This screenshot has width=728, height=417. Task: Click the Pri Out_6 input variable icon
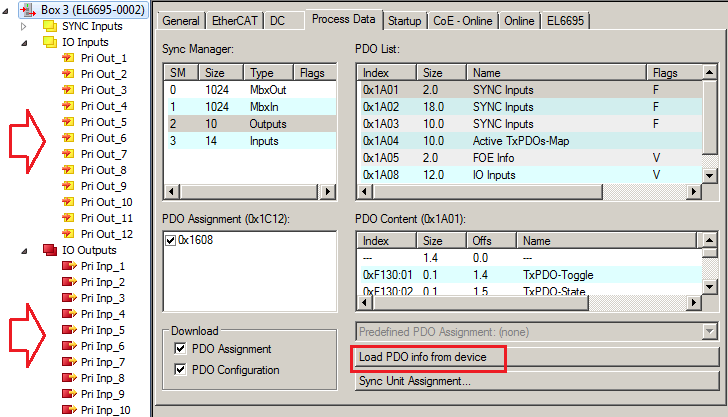[68, 138]
